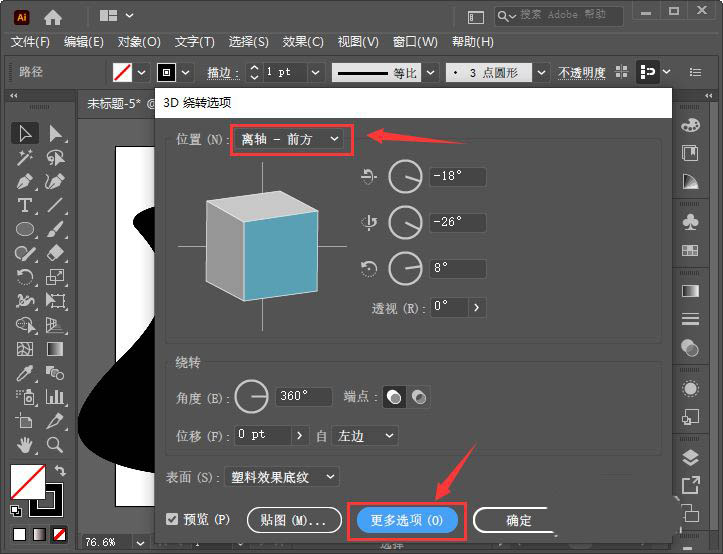723x554 pixels.
Task: Open the Color palette panel icon
Action: [690, 125]
